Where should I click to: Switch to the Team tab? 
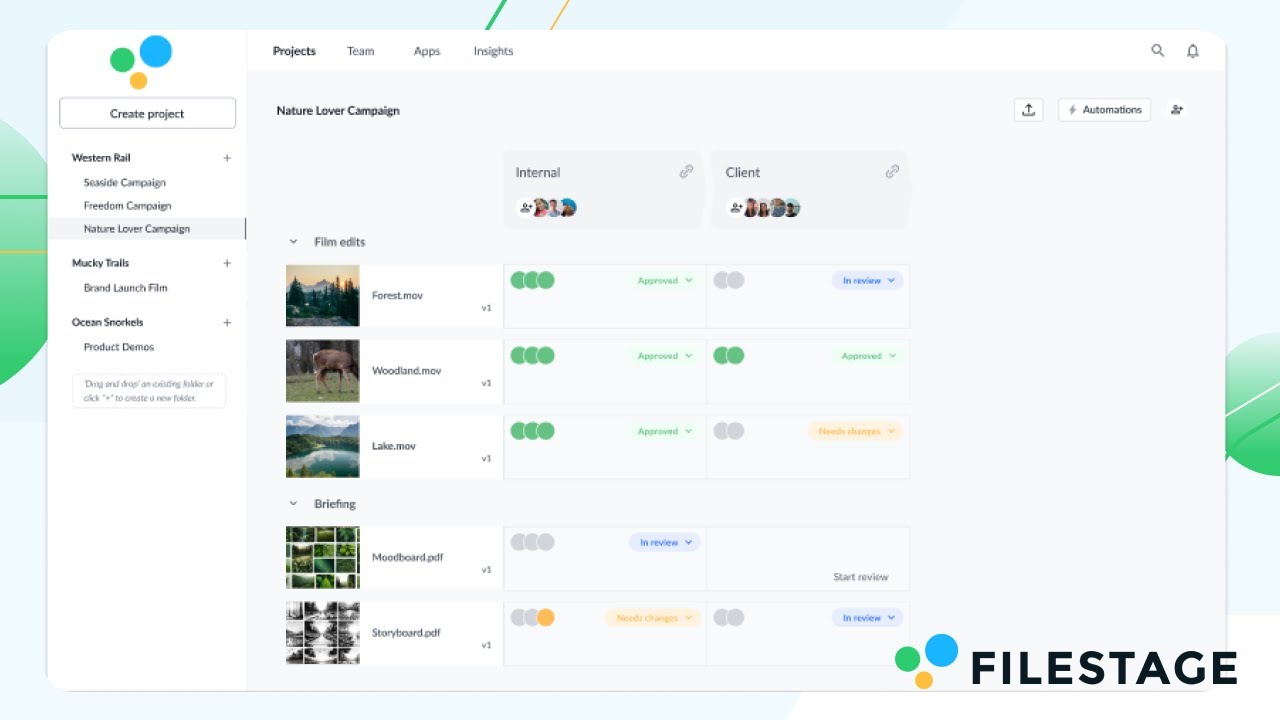point(360,51)
